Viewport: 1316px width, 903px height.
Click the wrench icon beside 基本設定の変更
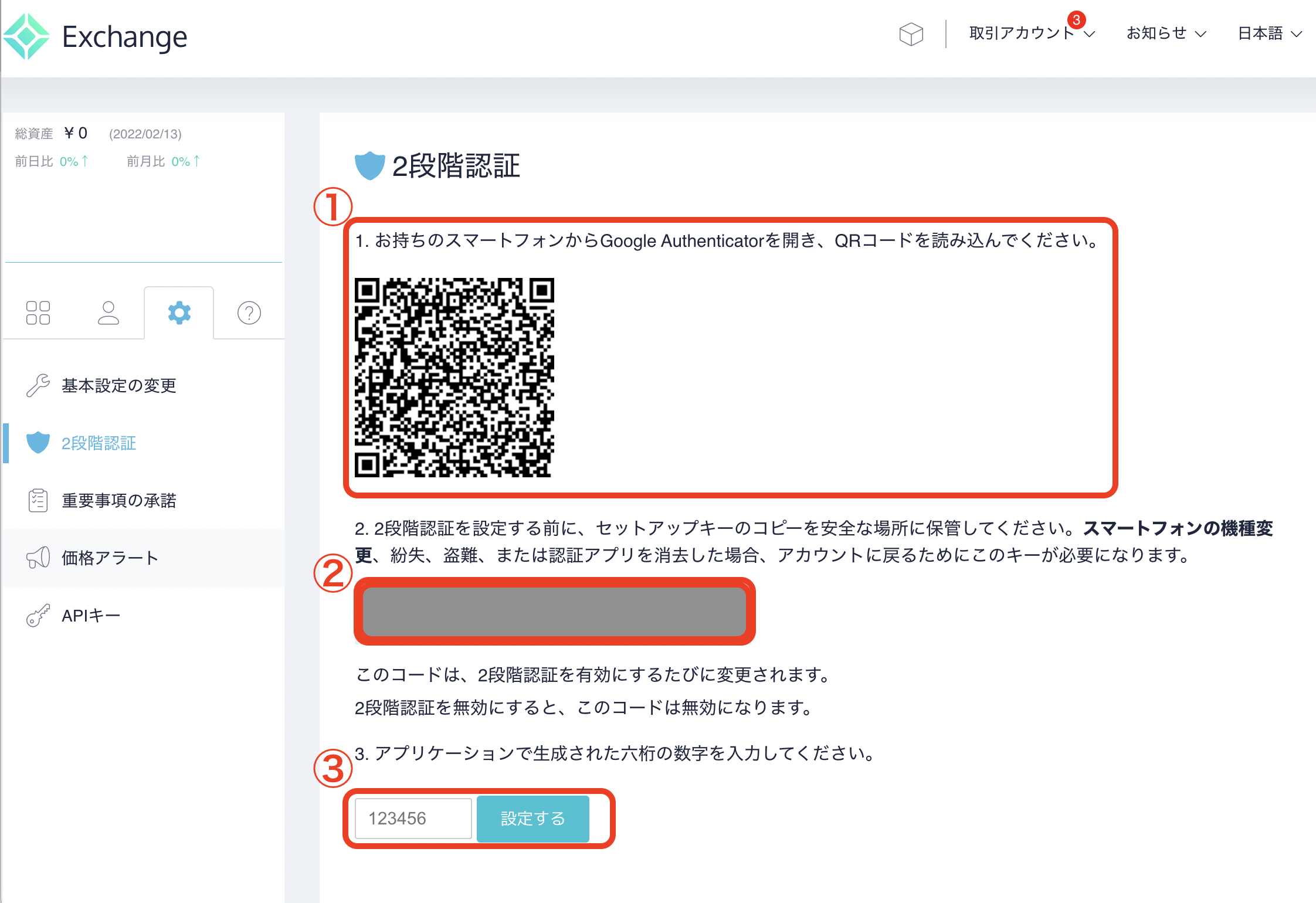coord(38,385)
